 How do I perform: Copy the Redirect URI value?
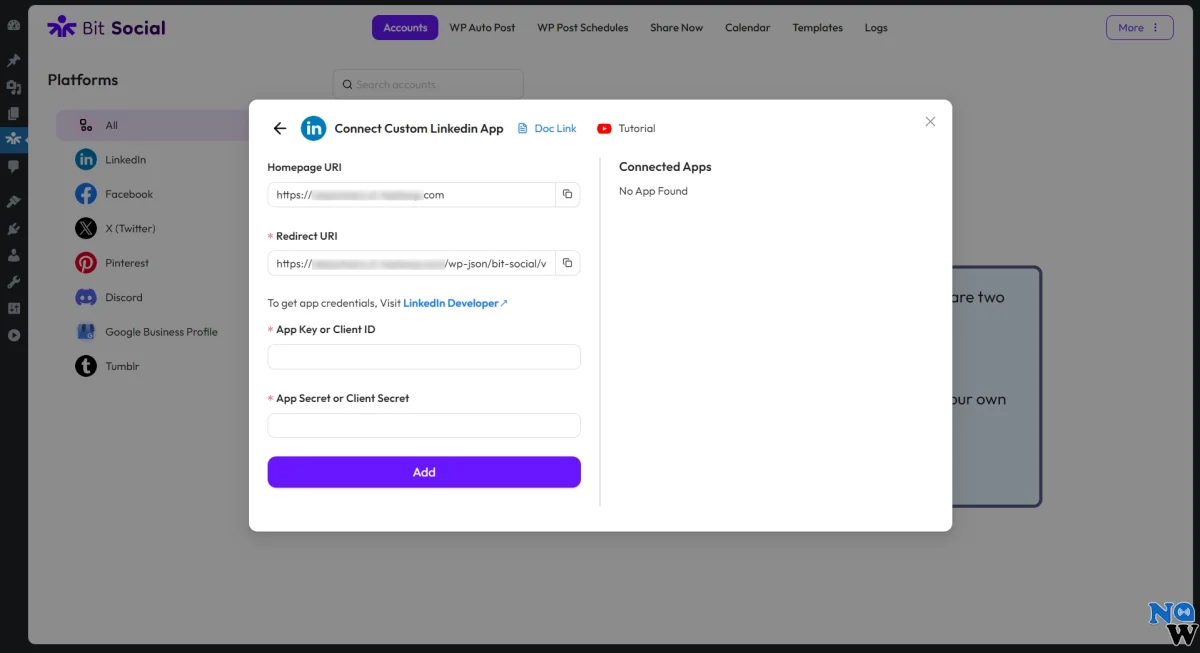point(567,263)
